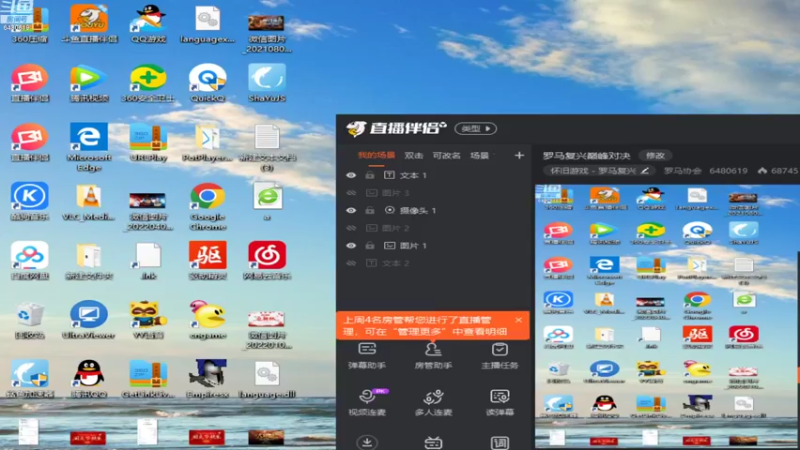This screenshot has height=450, width=800.
Task: Hide the 图片 1 layer with its eye icon
Action: pos(351,245)
